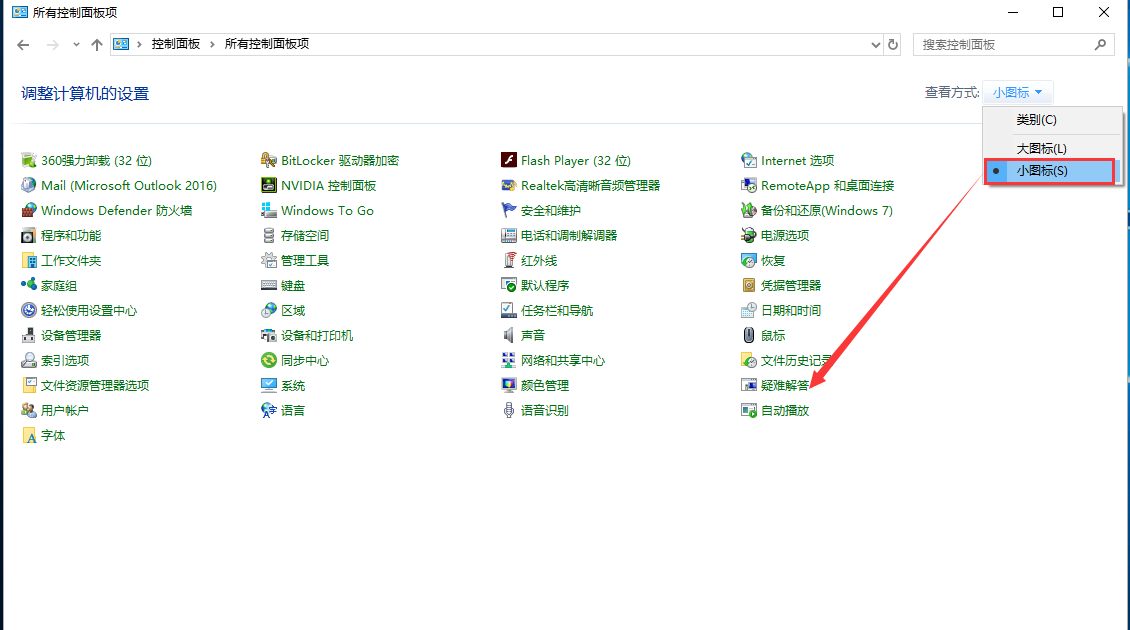Image resolution: width=1130 pixels, height=630 pixels.
Task: Open the 家庭组 icon
Action: pyautogui.click(x=29, y=285)
